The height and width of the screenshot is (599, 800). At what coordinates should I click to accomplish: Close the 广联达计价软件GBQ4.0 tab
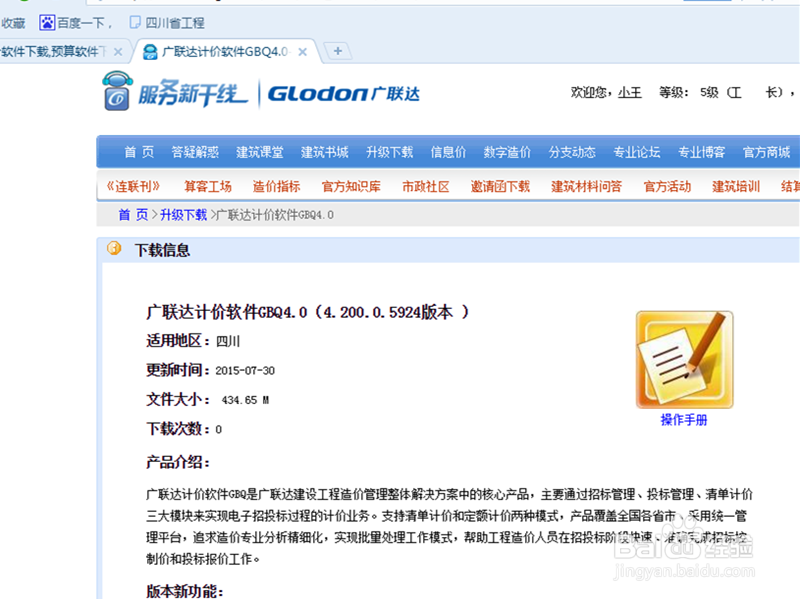tap(303, 52)
